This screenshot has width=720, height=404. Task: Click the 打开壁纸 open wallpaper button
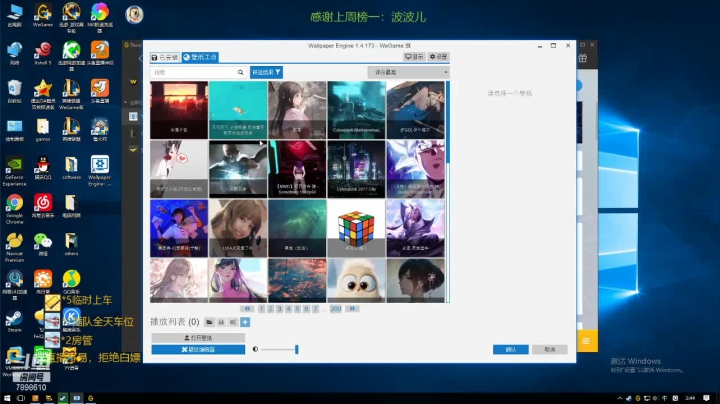(198, 338)
